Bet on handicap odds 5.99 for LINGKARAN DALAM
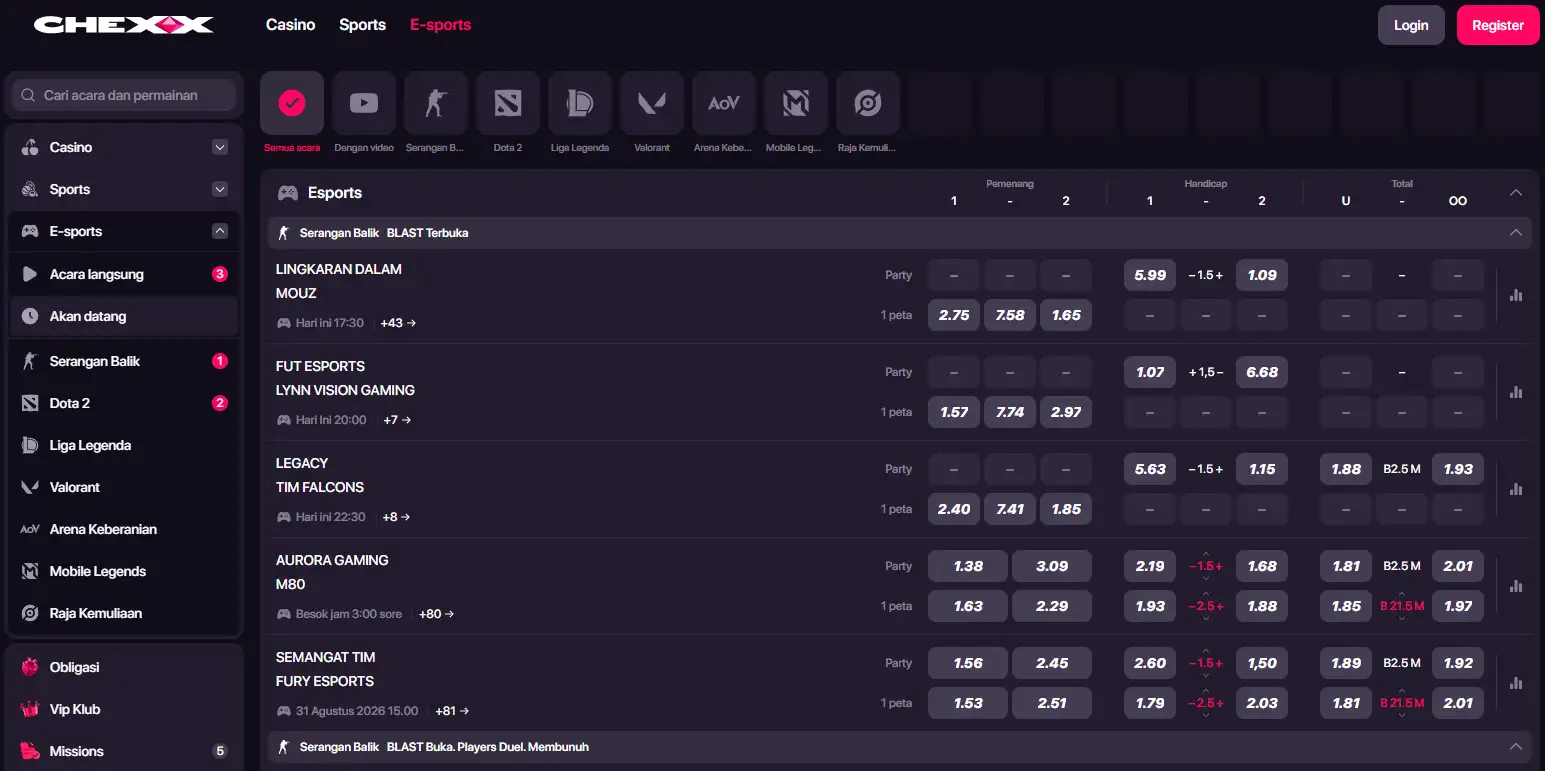Viewport: 1545px width, 771px height. tap(1150, 275)
